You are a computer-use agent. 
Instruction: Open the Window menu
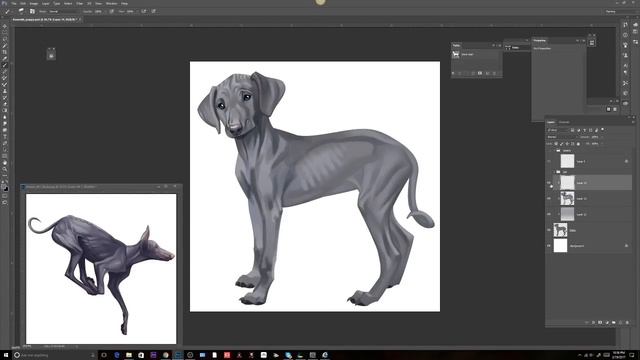[x=111, y=3]
